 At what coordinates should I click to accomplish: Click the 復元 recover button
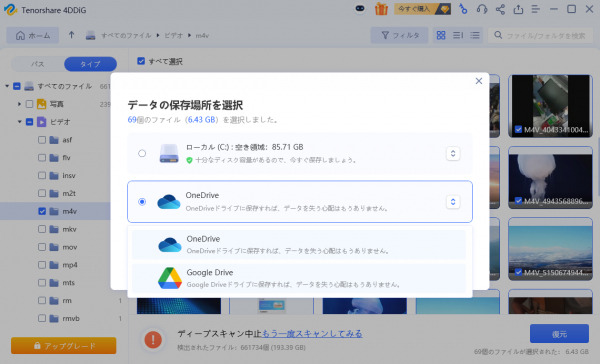coord(559,334)
